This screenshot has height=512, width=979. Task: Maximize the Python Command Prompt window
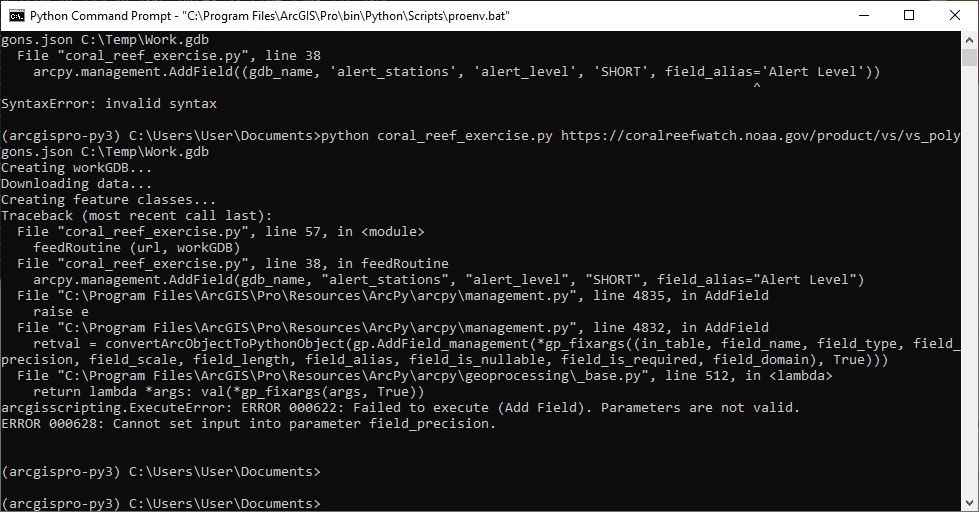[x=909, y=15]
